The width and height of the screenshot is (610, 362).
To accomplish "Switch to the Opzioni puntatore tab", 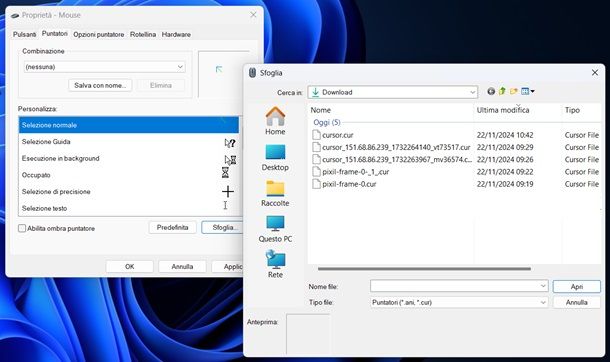I will (x=98, y=35).
